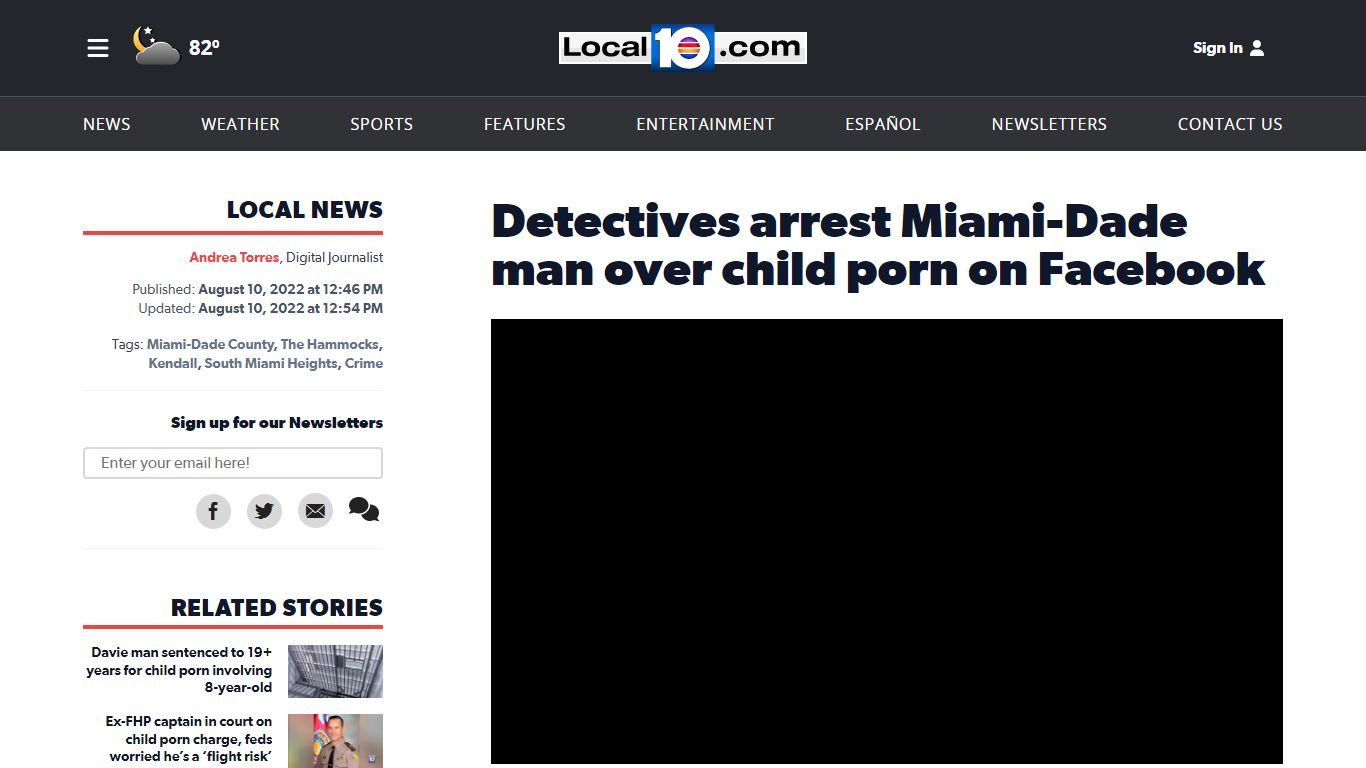Open the hamburger menu icon
The image size is (1366, 768).
[x=98, y=48]
